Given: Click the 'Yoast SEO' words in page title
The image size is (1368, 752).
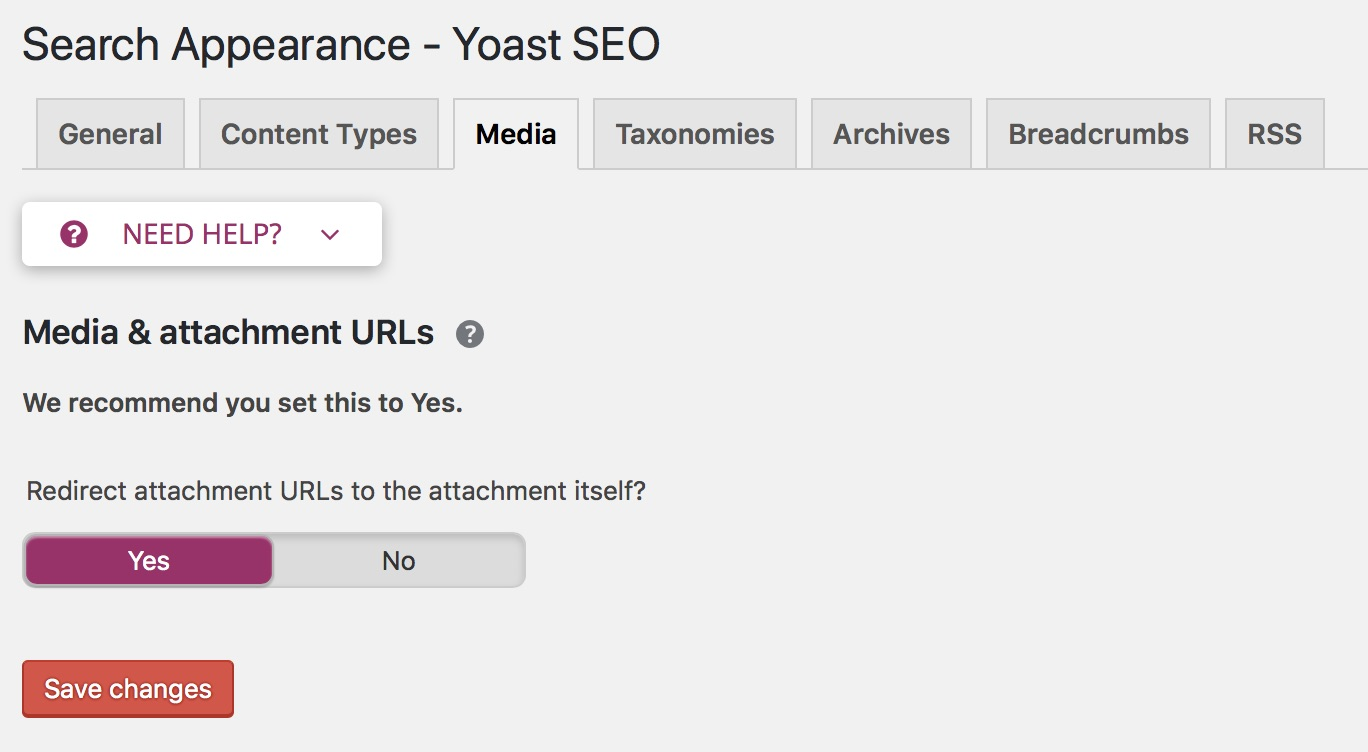Looking at the screenshot, I should coord(556,45).
